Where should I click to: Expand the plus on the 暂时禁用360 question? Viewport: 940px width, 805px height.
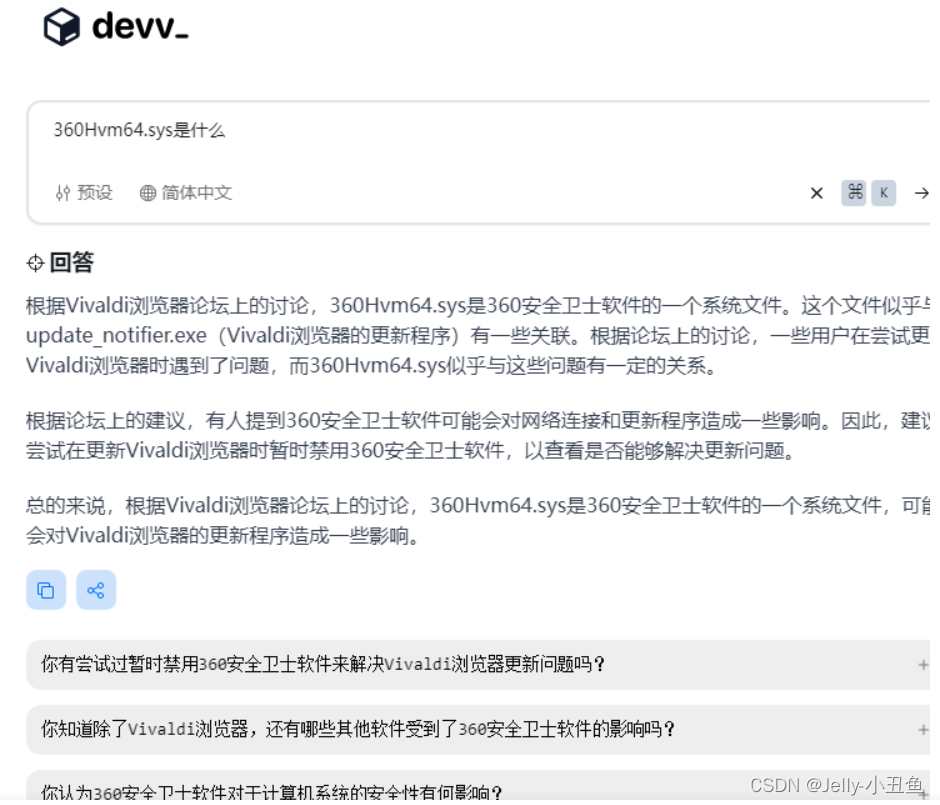click(x=923, y=665)
